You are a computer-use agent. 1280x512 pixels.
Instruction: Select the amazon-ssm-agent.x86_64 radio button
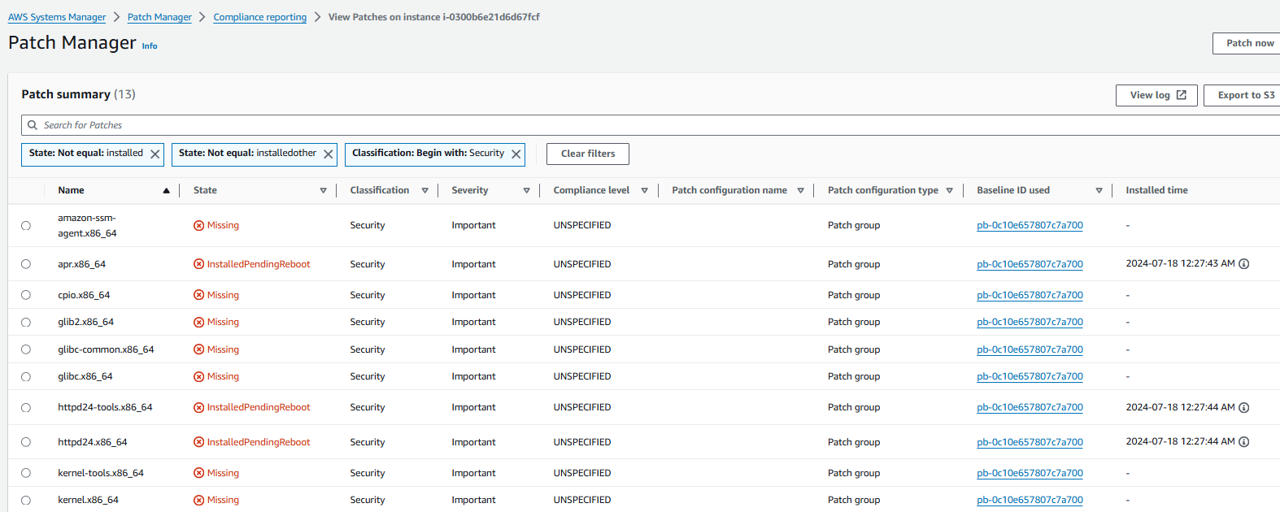coord(26,226)
